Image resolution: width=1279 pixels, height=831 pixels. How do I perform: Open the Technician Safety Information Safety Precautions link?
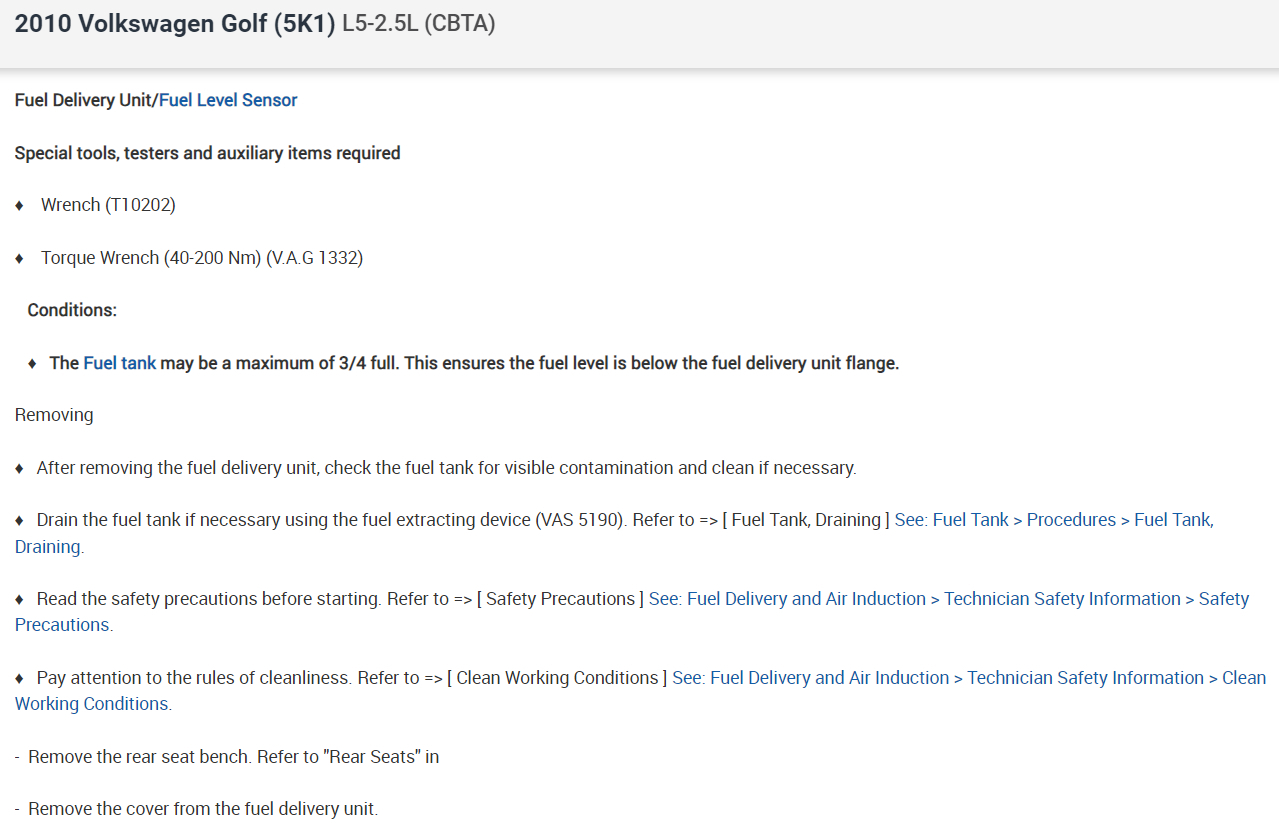tap(948, 599)
